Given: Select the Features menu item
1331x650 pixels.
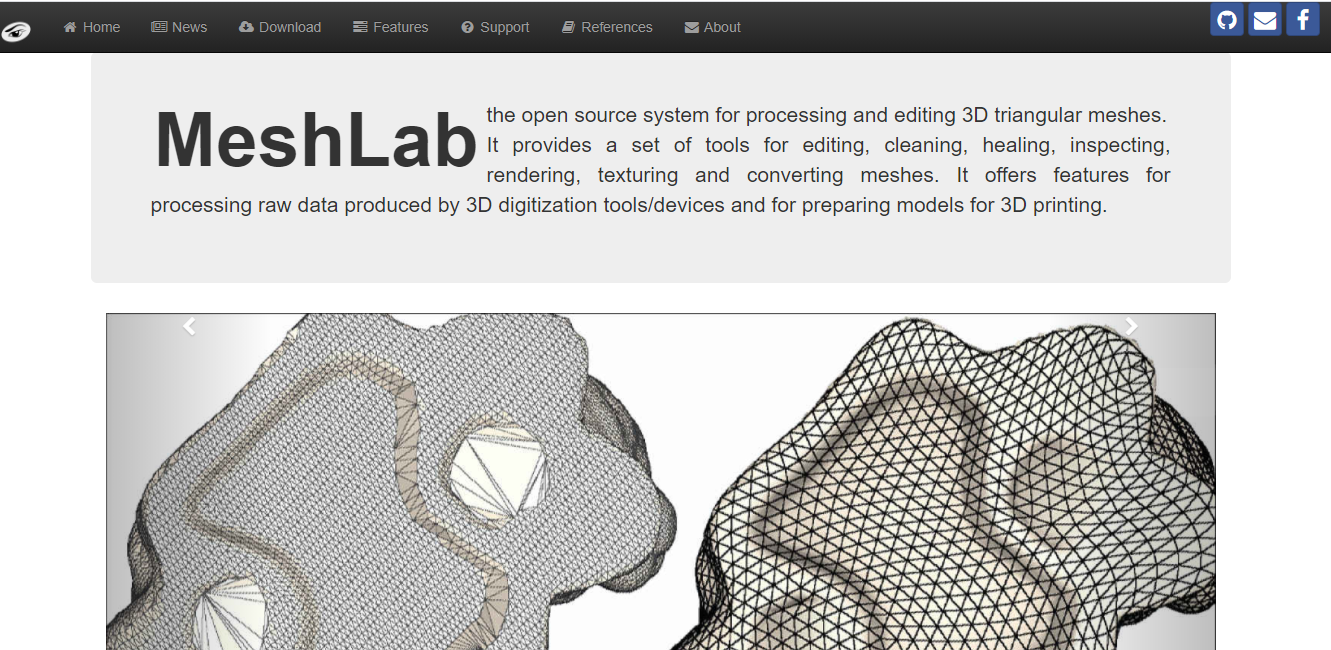Looking at the screenshot, I should click(x=391, y=27).
